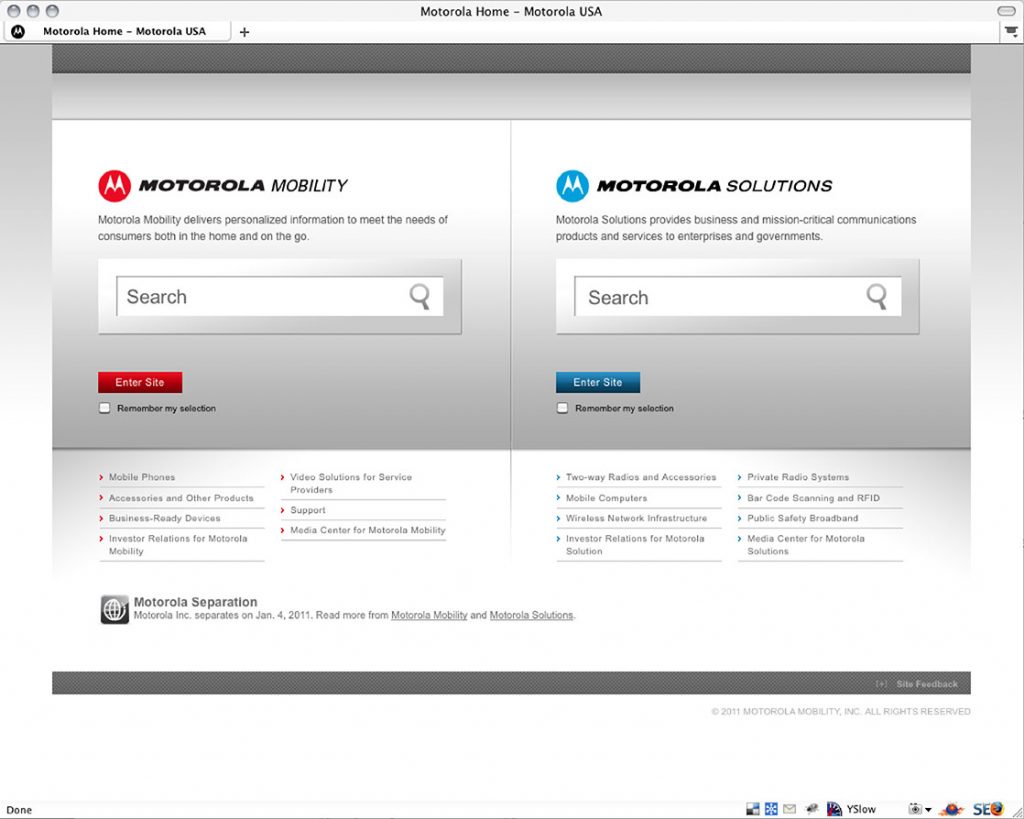Viewport: 1024px width, 819px height.
Task: Open the screenshot camera dropdown arrow
Action: tap(928, 810)
